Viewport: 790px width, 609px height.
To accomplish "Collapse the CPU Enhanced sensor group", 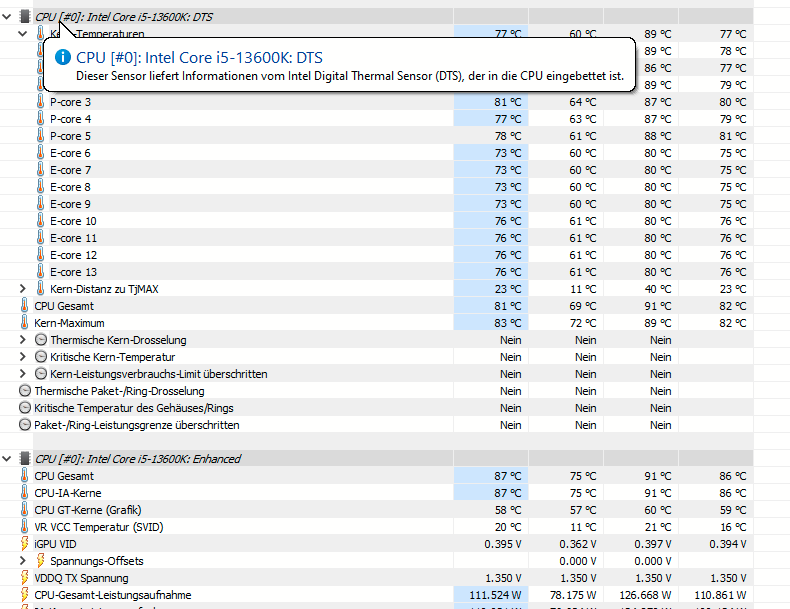I will [x=7, y=458].
